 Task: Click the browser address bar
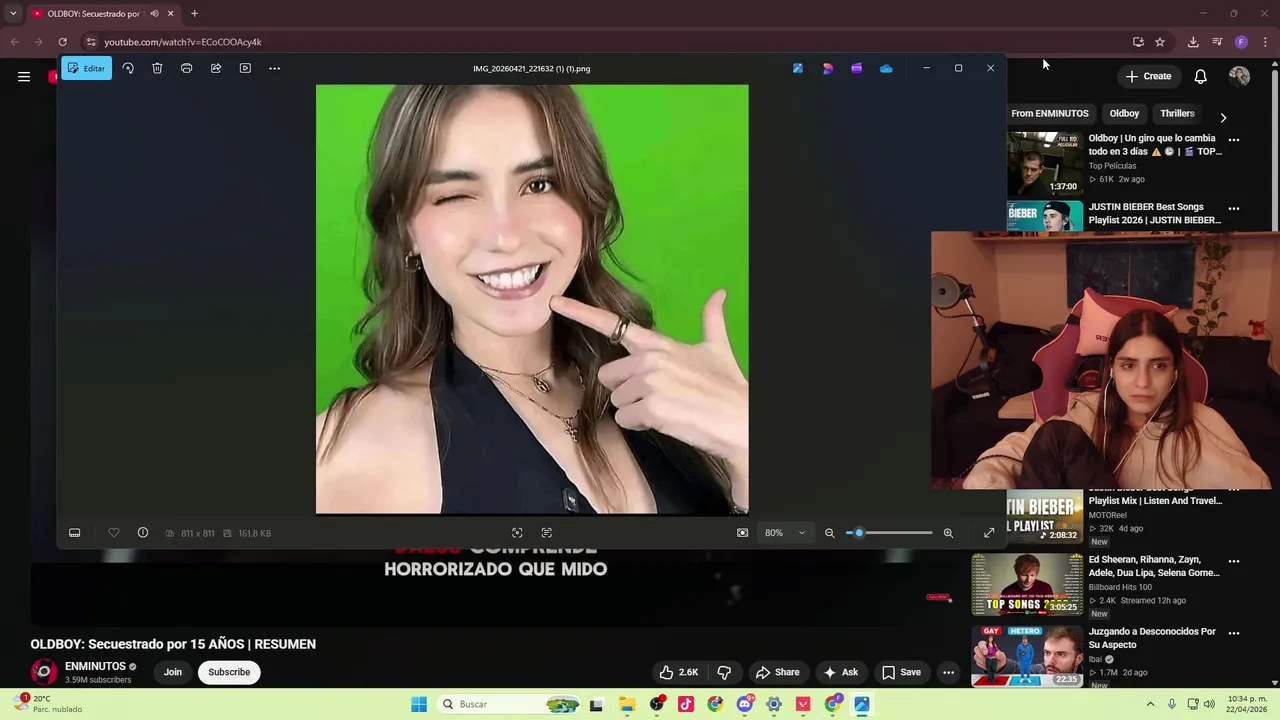600,42
